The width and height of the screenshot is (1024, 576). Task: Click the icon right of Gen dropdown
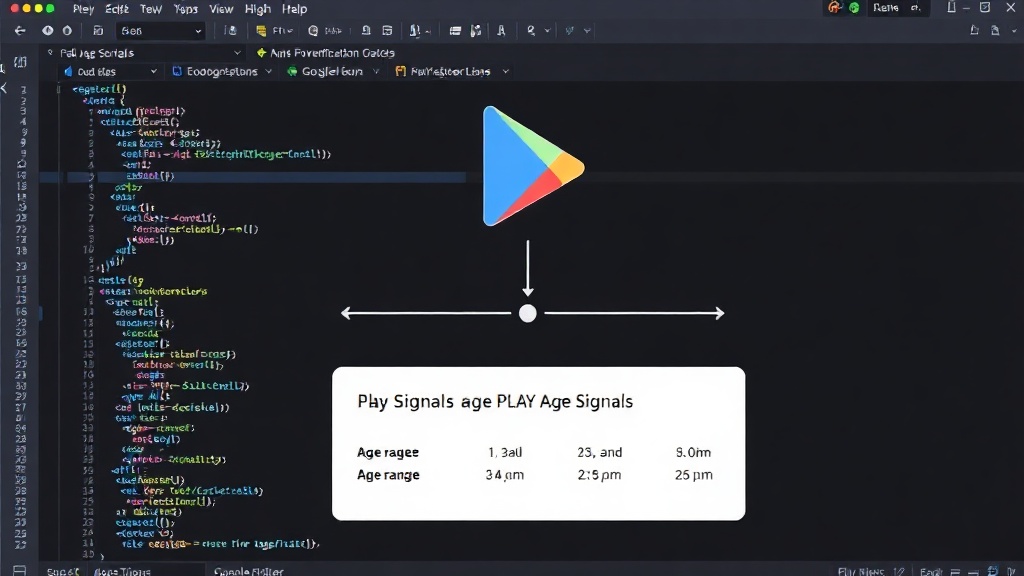tap(230, 31)
